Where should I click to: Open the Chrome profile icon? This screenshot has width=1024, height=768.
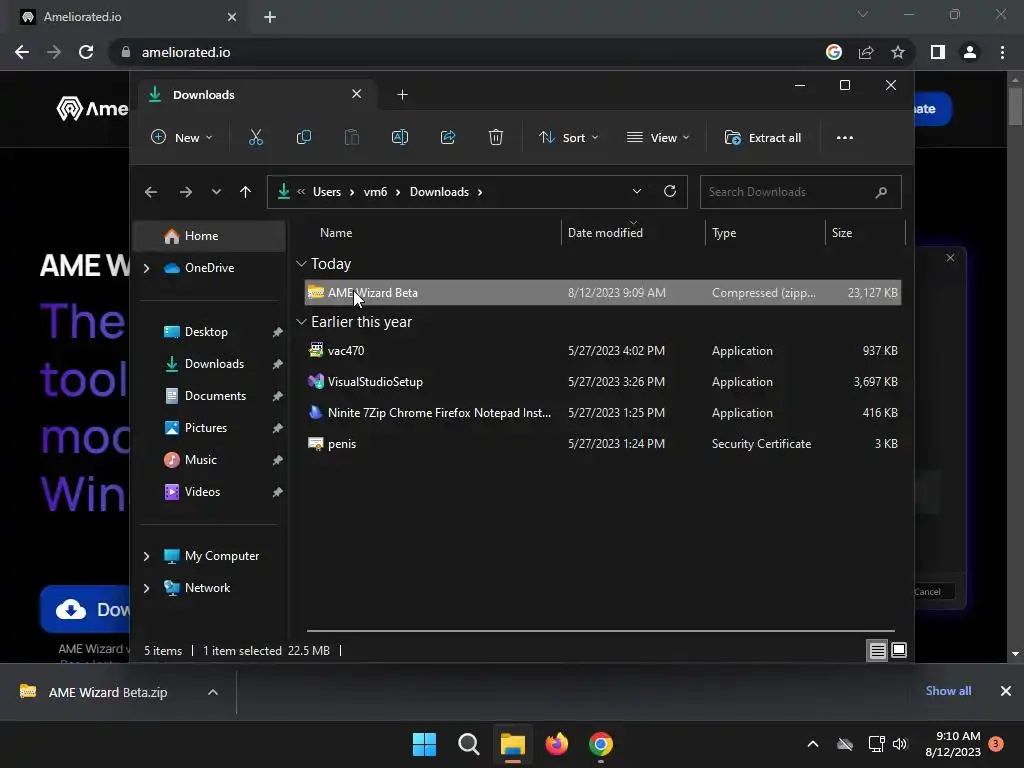970,52
